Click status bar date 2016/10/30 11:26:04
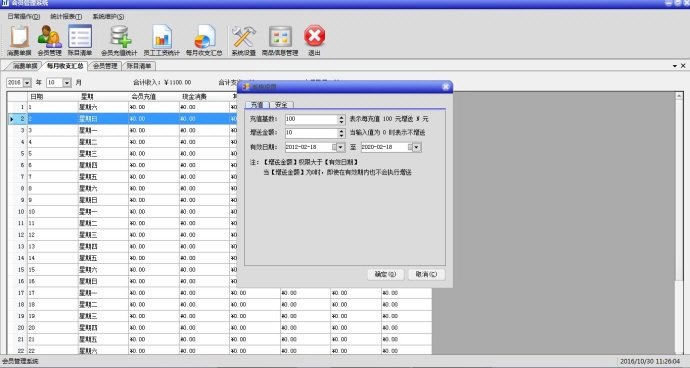 click(x=650, y=361)
